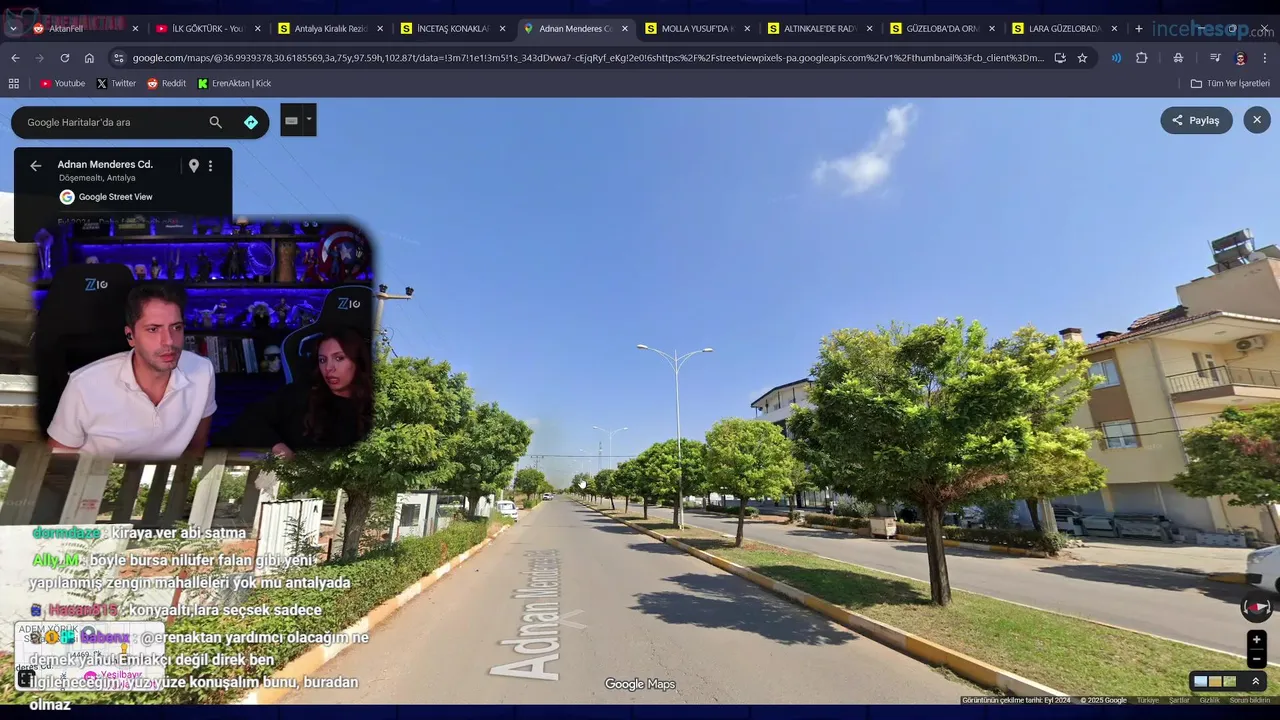1280x720 pixels.
Task: Click the browser forward arrow
Action: click(x=39, y=58)
